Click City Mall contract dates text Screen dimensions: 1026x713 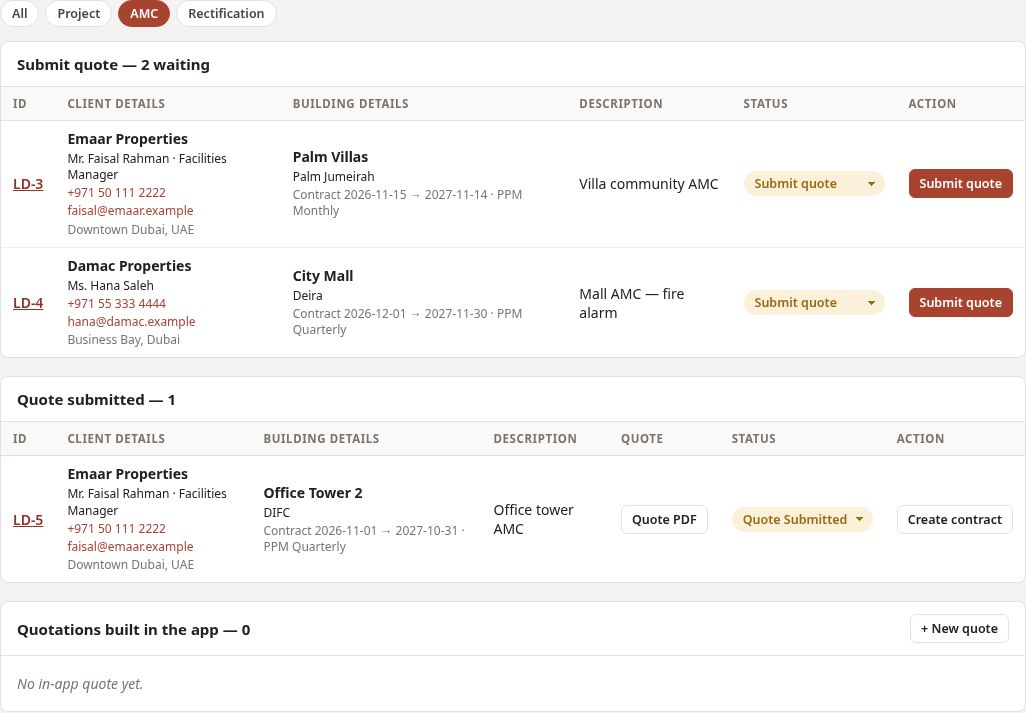click(x=407, y=322)
